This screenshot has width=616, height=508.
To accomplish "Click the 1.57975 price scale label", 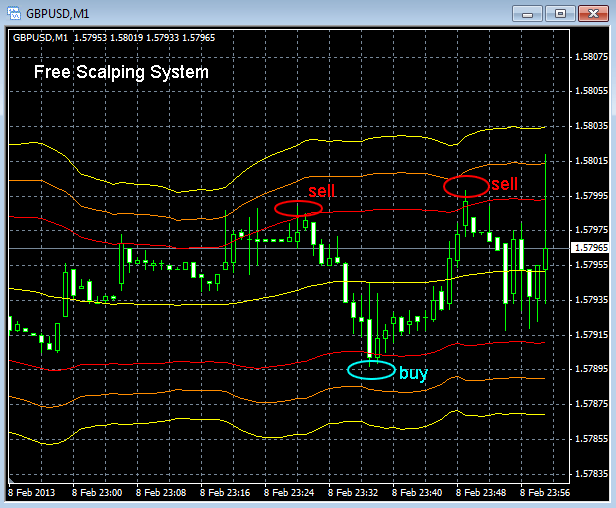I will [x=591, y=229].
